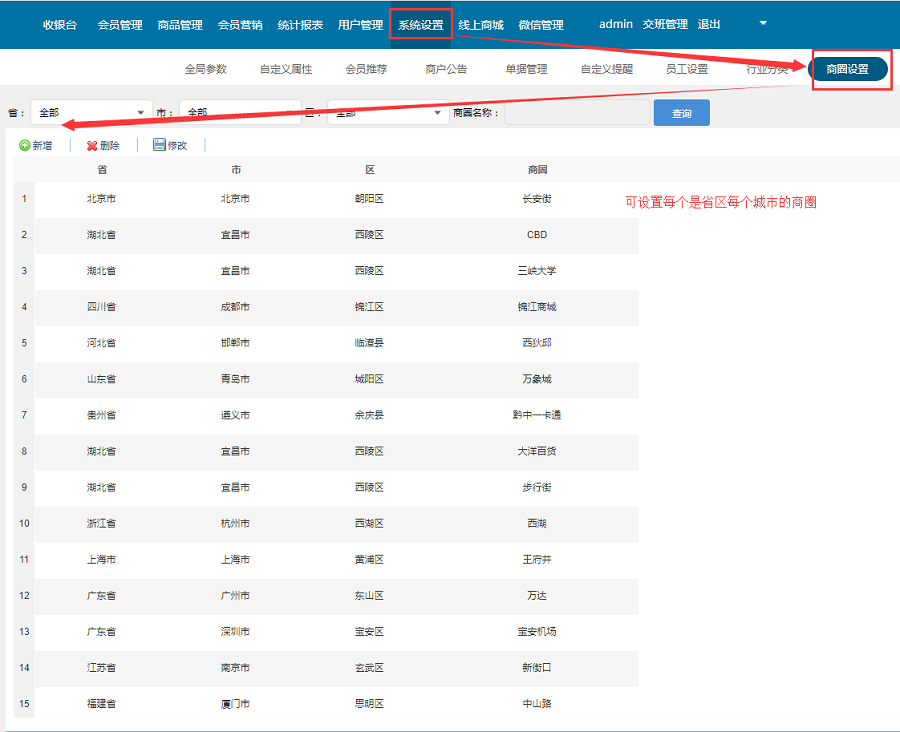Click the red X 删除 icon
This screenshot has width=900, height=732.
[92, 146]
